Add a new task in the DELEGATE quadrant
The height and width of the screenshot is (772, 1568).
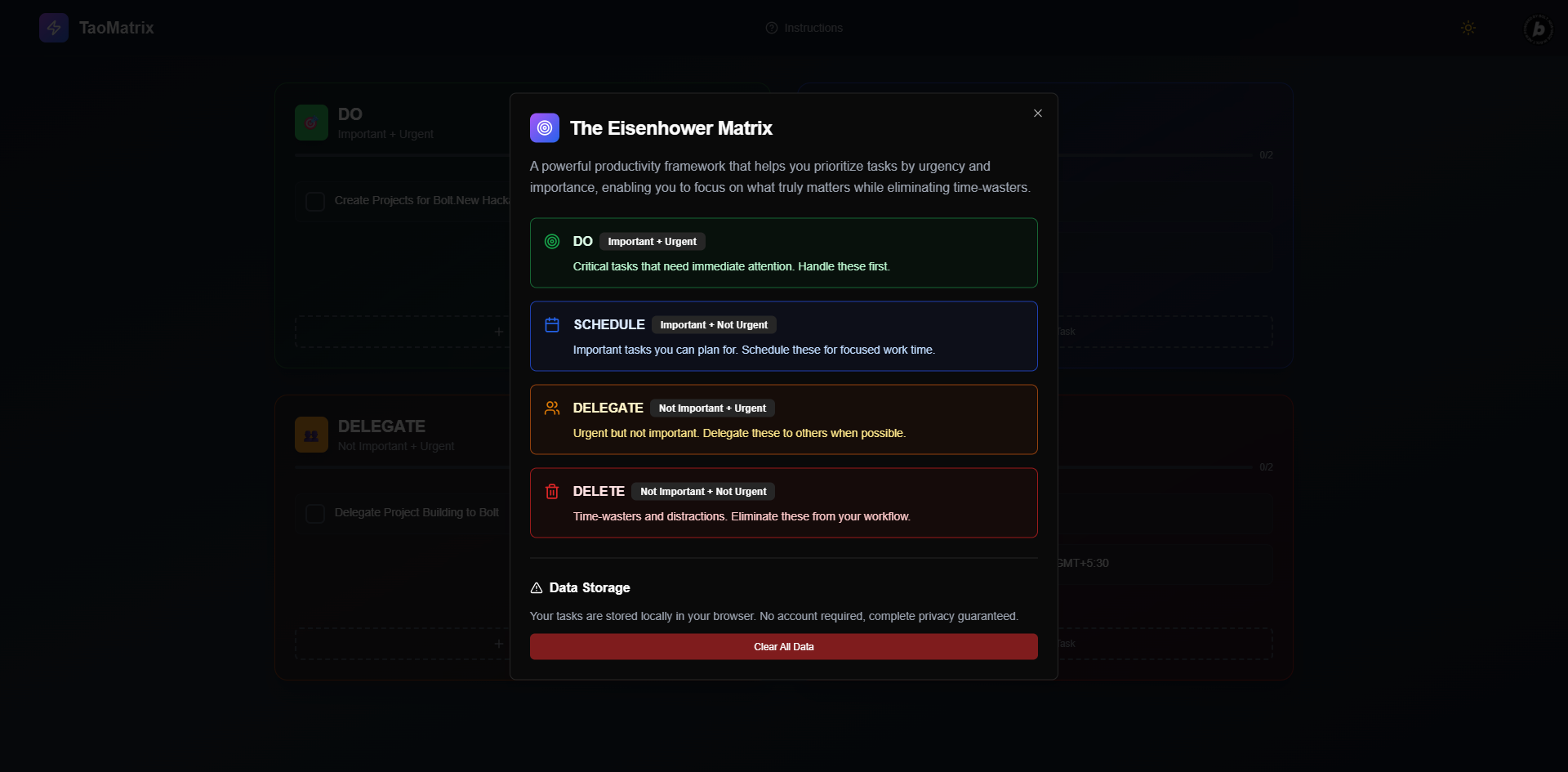[500, 644]
